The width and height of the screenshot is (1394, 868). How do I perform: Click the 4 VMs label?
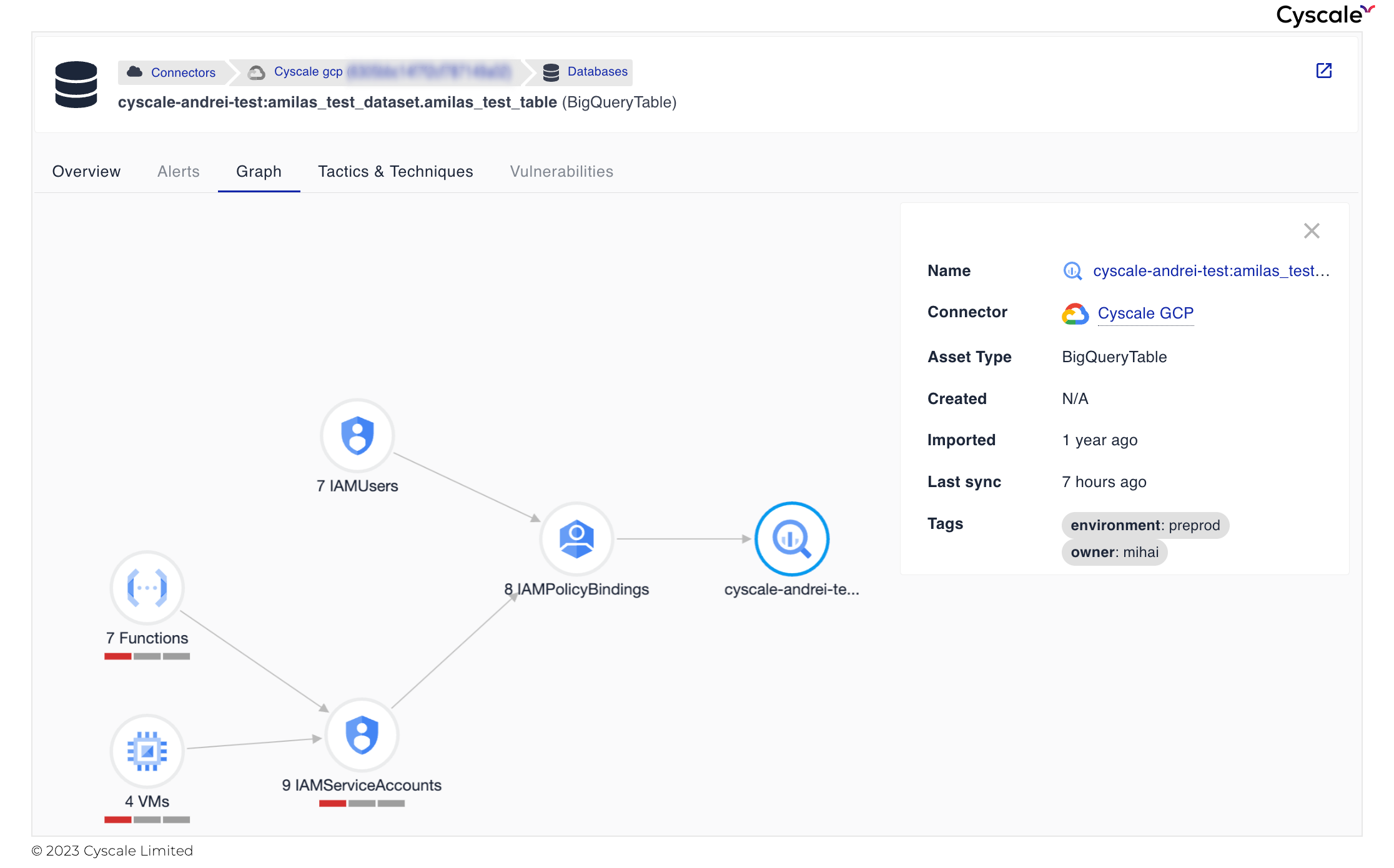(x=147, y=802)
